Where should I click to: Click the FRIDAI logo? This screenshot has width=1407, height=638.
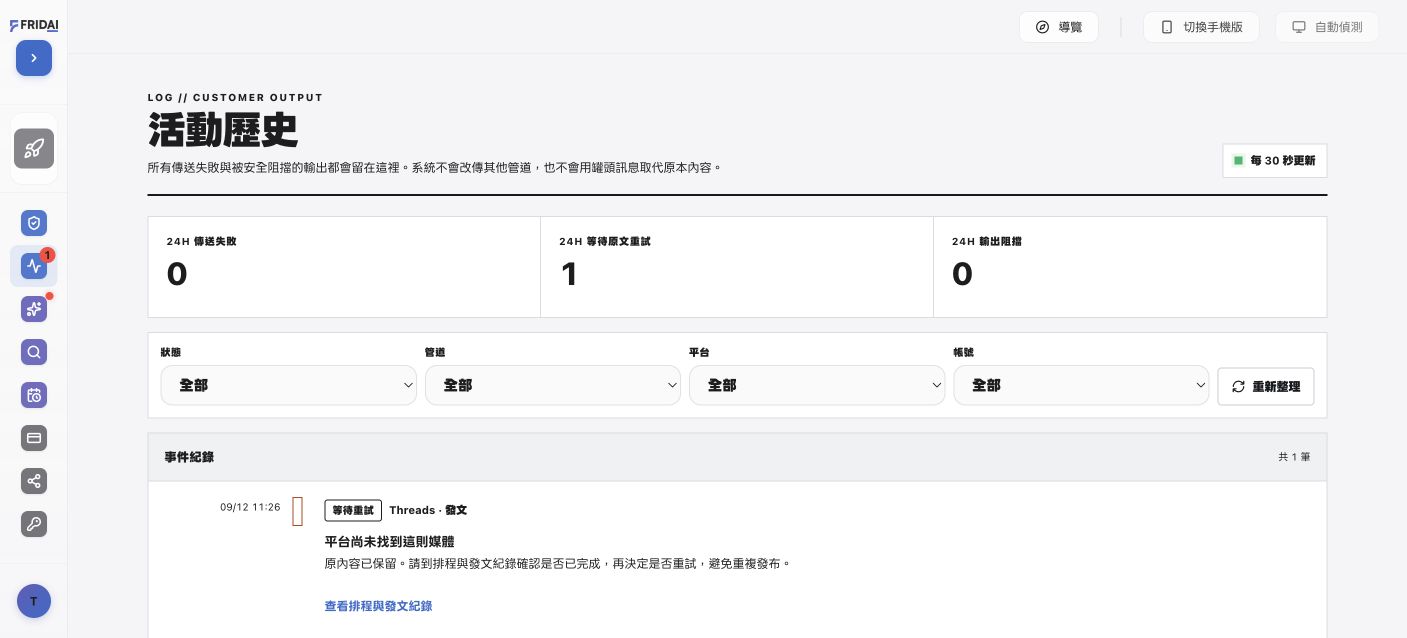[34, 26]
